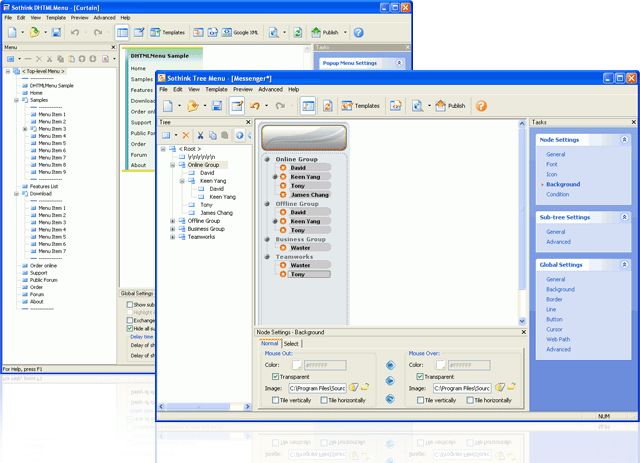The height and width of the screenshot is (463, 640).
Task: Click Publish in Tree Menu toolbar
Action: point(449,105)
